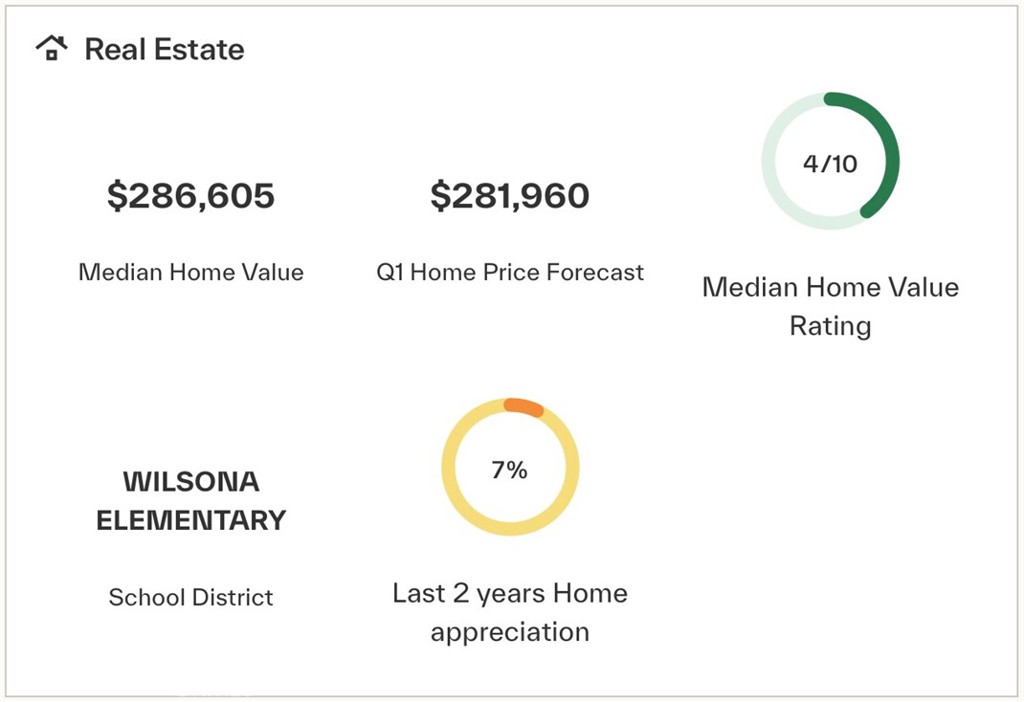Select the $286,605 median home value figure
This screenshot has width=1024, height=702.
click(191, 196)
